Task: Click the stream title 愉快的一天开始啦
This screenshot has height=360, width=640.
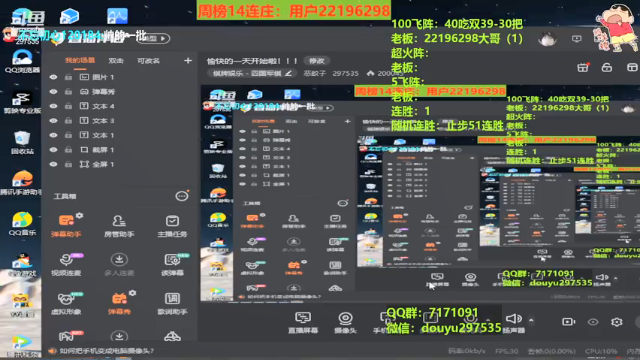Action: point(252,61)
